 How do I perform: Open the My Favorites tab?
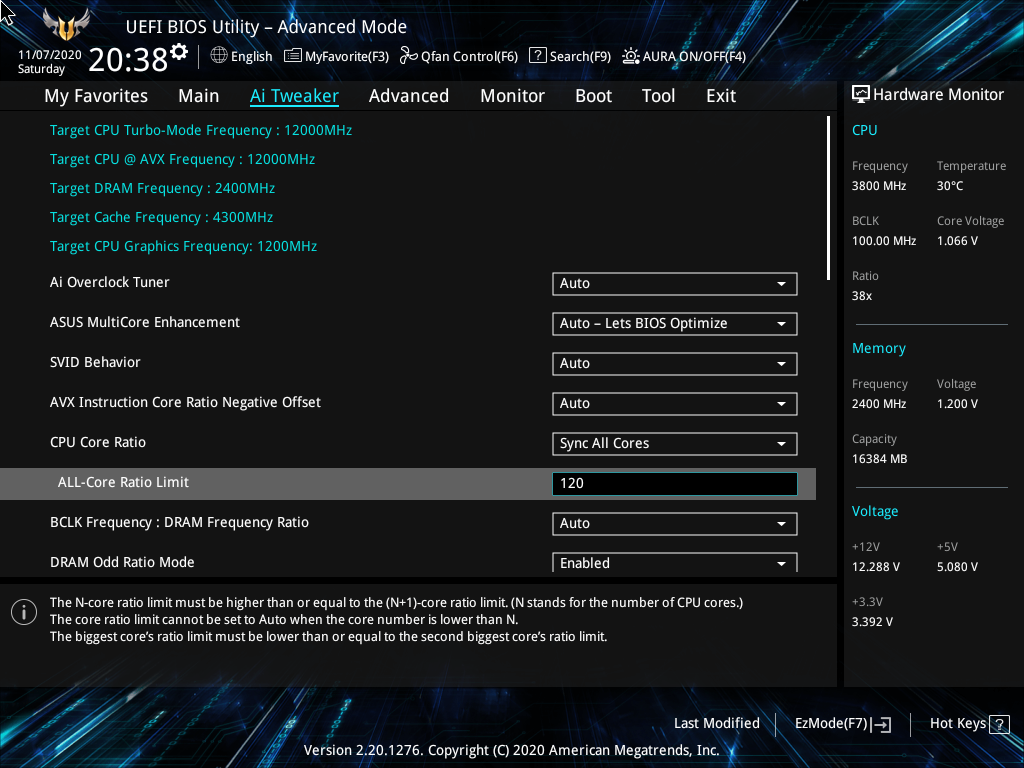[96, 96]
